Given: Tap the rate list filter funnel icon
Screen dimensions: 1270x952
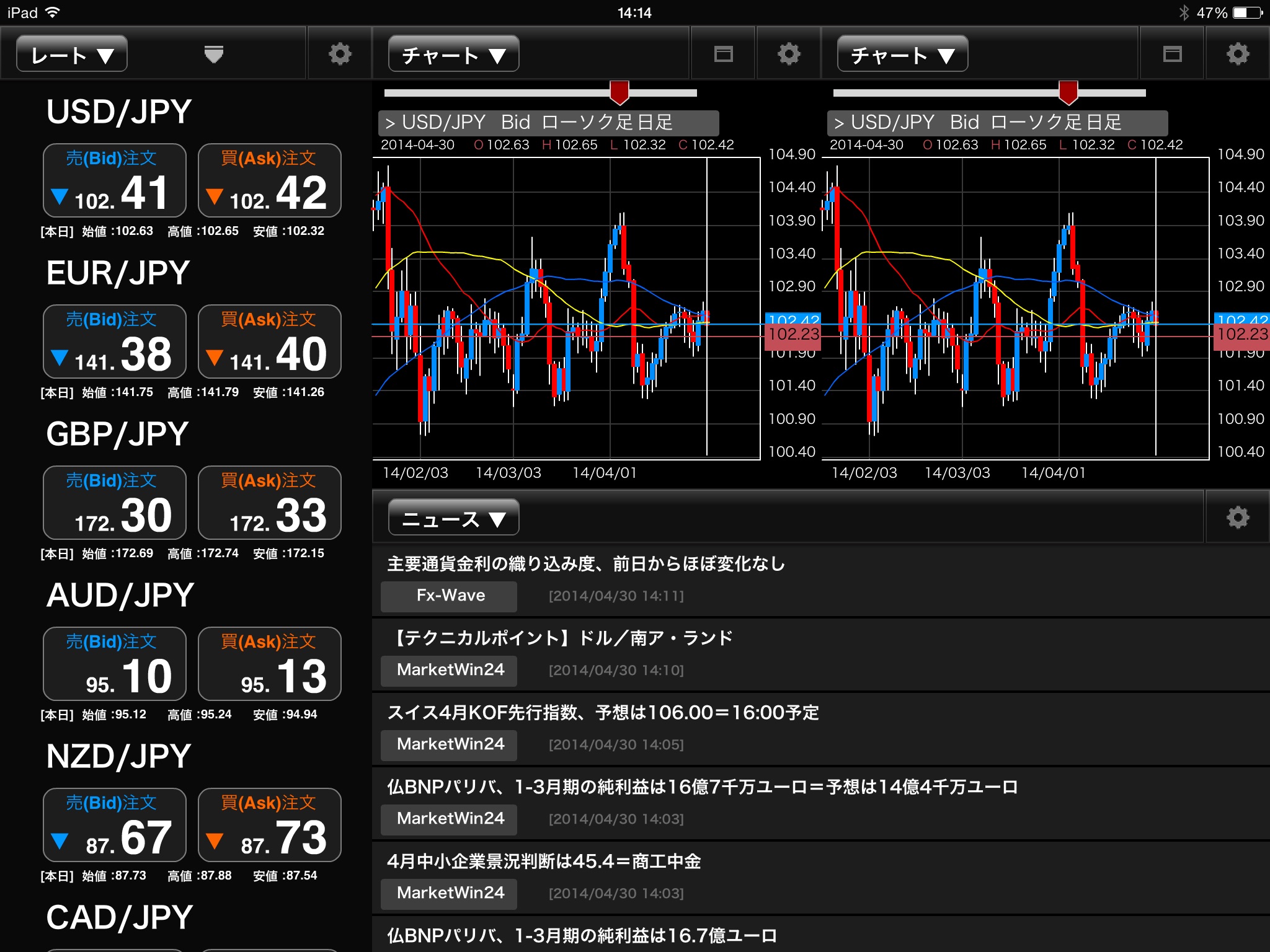Looking at the screenshot, I should 213,55.
